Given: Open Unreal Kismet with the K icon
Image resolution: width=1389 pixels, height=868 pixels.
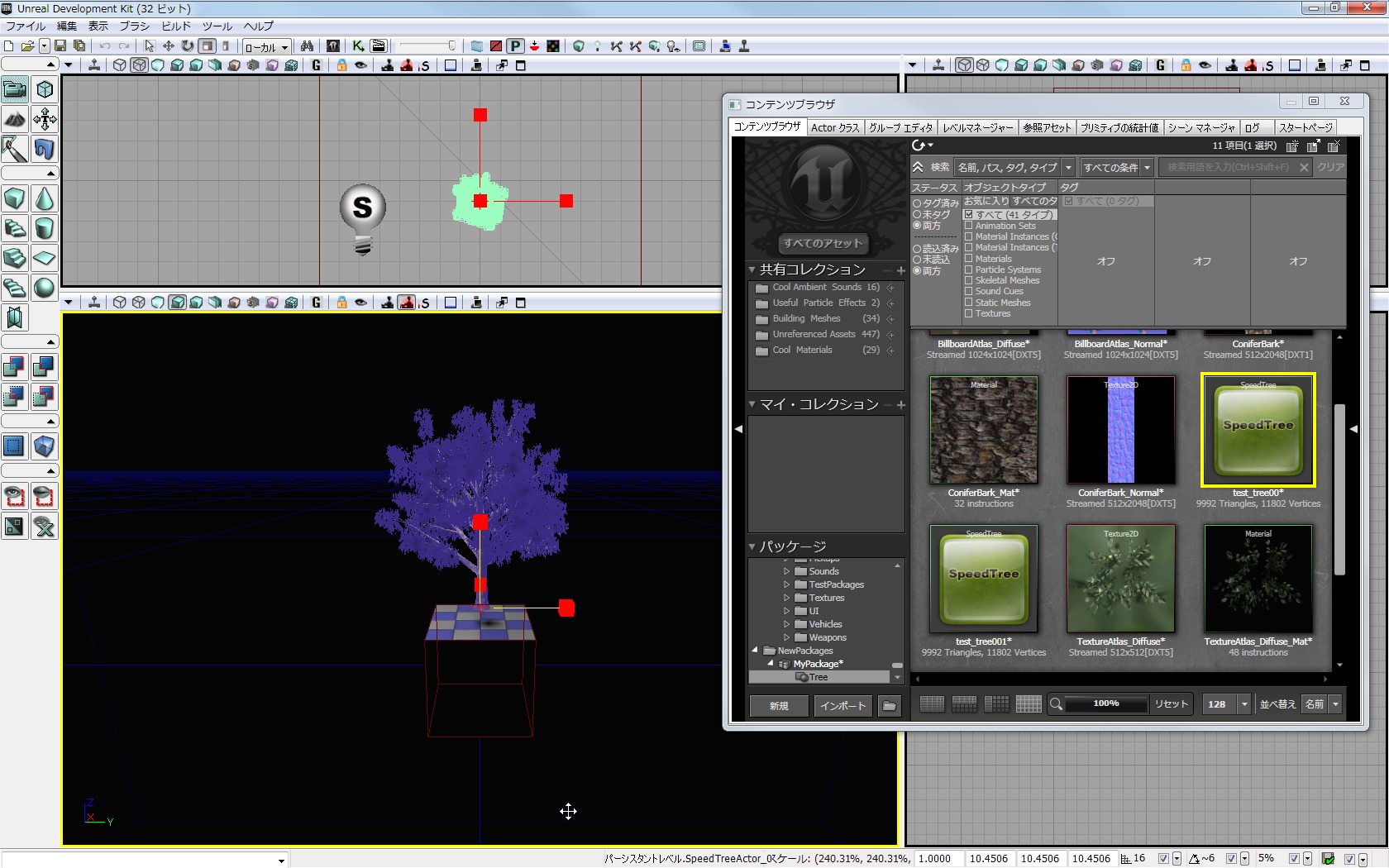Looking at the screenshot, I should 358,46.
